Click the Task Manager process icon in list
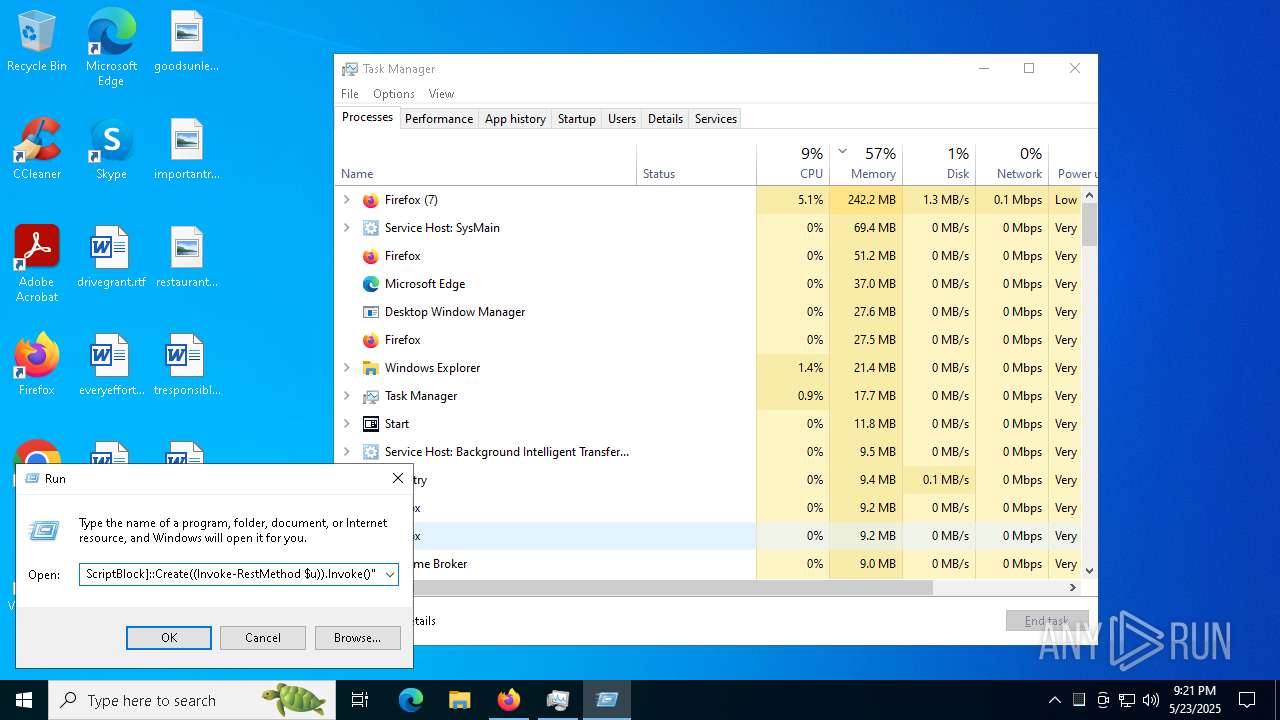The image size is (1280, 720). coord(371,396)
